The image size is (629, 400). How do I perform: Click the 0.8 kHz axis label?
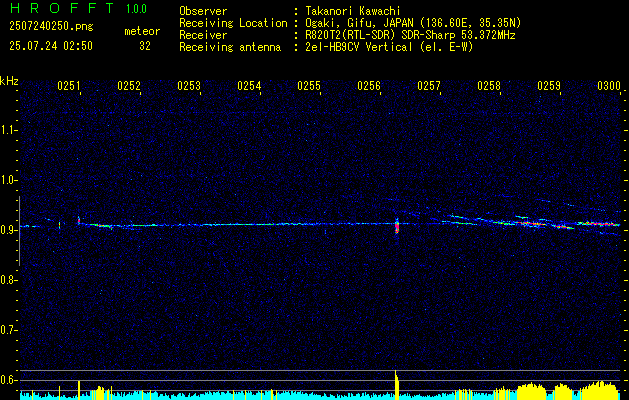(x=7, y=280)
